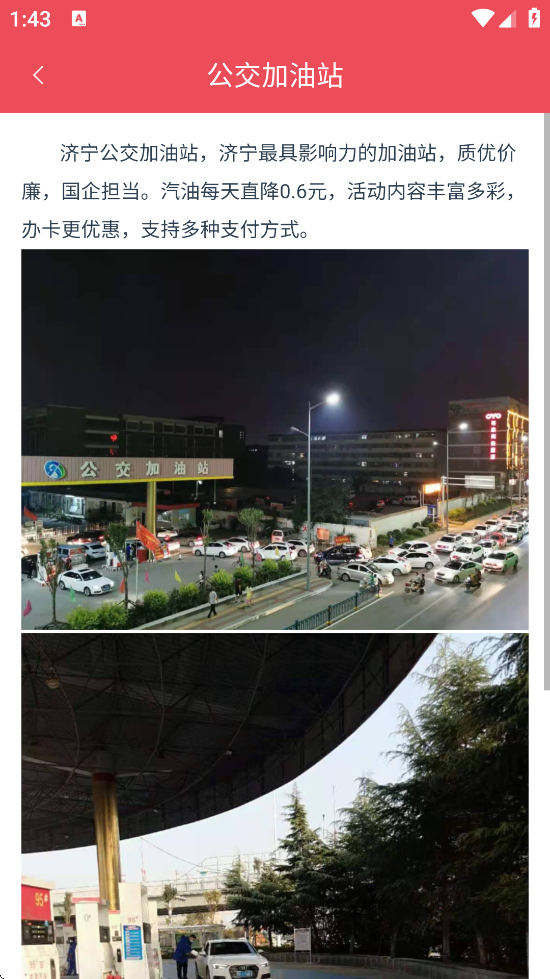Tap the intro paragraph starting with 济宁公交加油站
550x979 pixels.
[272, 191]
